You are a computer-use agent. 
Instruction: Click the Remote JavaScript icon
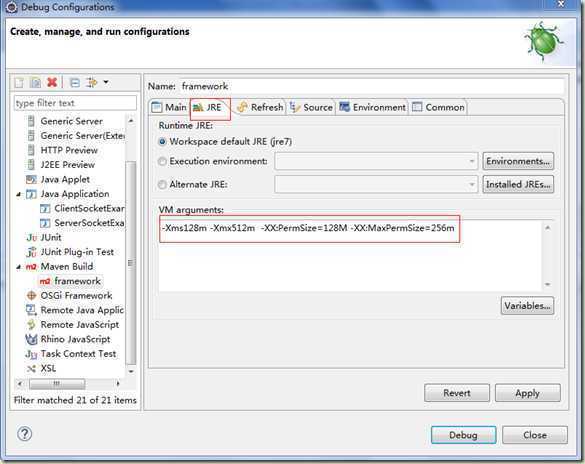pyautogui.click(x=31, y=325)
